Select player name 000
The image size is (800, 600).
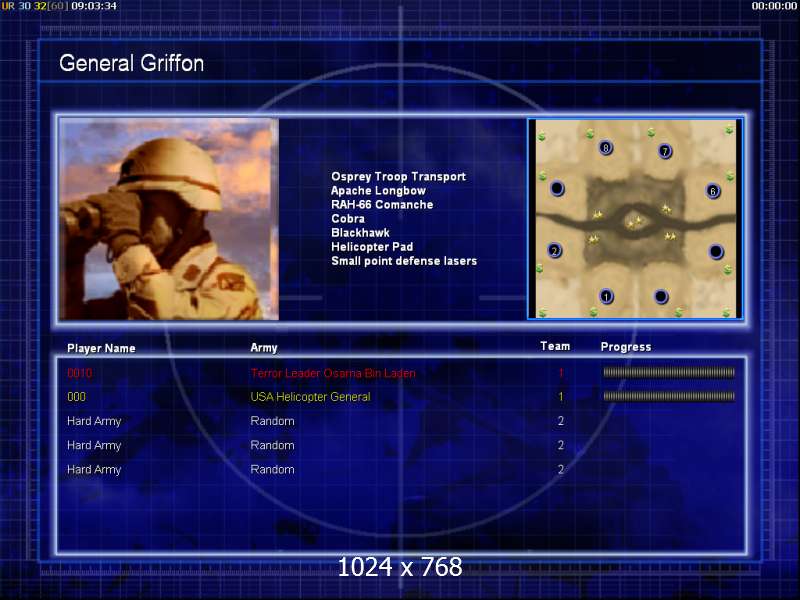point(77,397)
